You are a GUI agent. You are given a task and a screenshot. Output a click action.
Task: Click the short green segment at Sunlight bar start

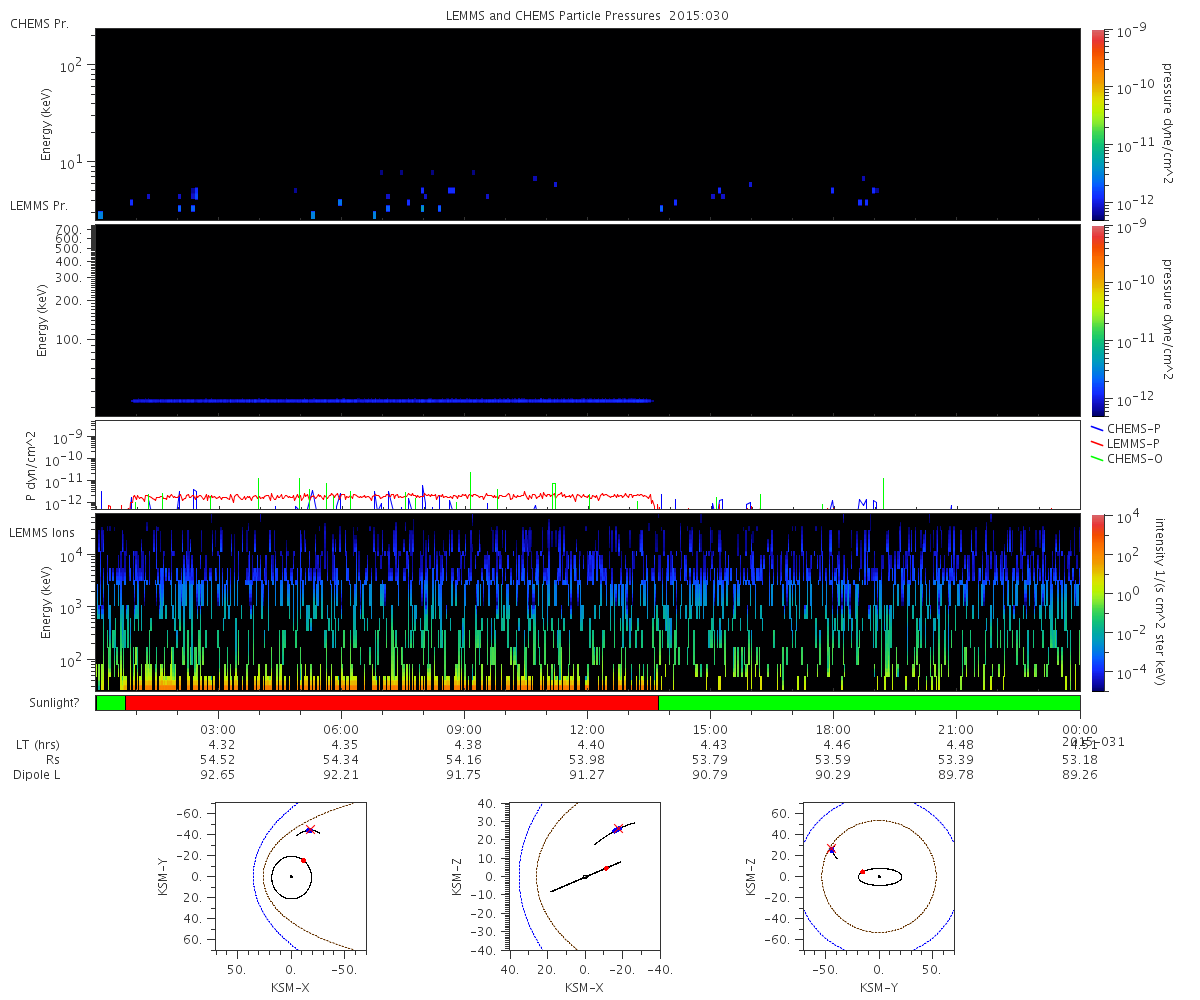click(111, 703)
